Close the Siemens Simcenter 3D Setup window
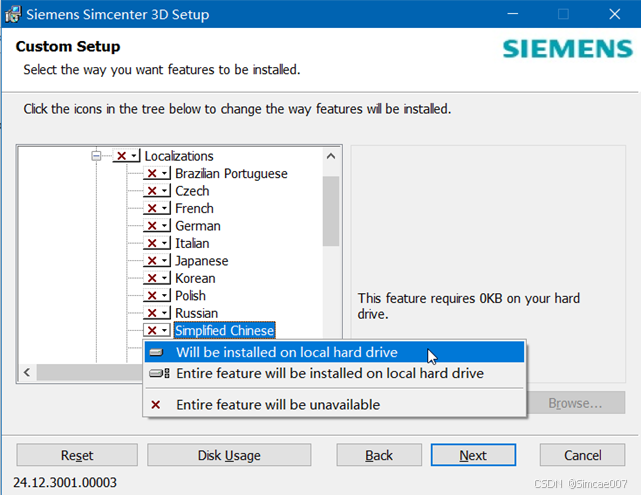Image resolution: width=641 pixels, height=495 pixels. click(614, 14)
